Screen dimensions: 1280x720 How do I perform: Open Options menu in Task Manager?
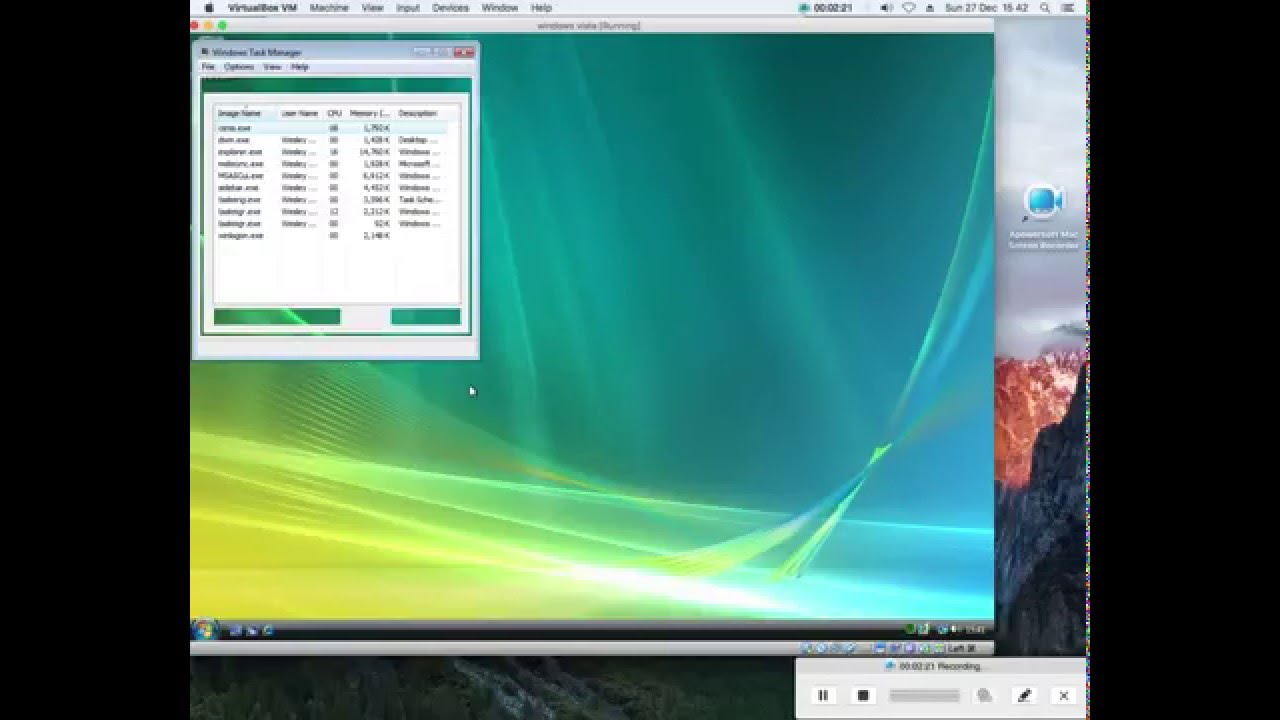239,67
